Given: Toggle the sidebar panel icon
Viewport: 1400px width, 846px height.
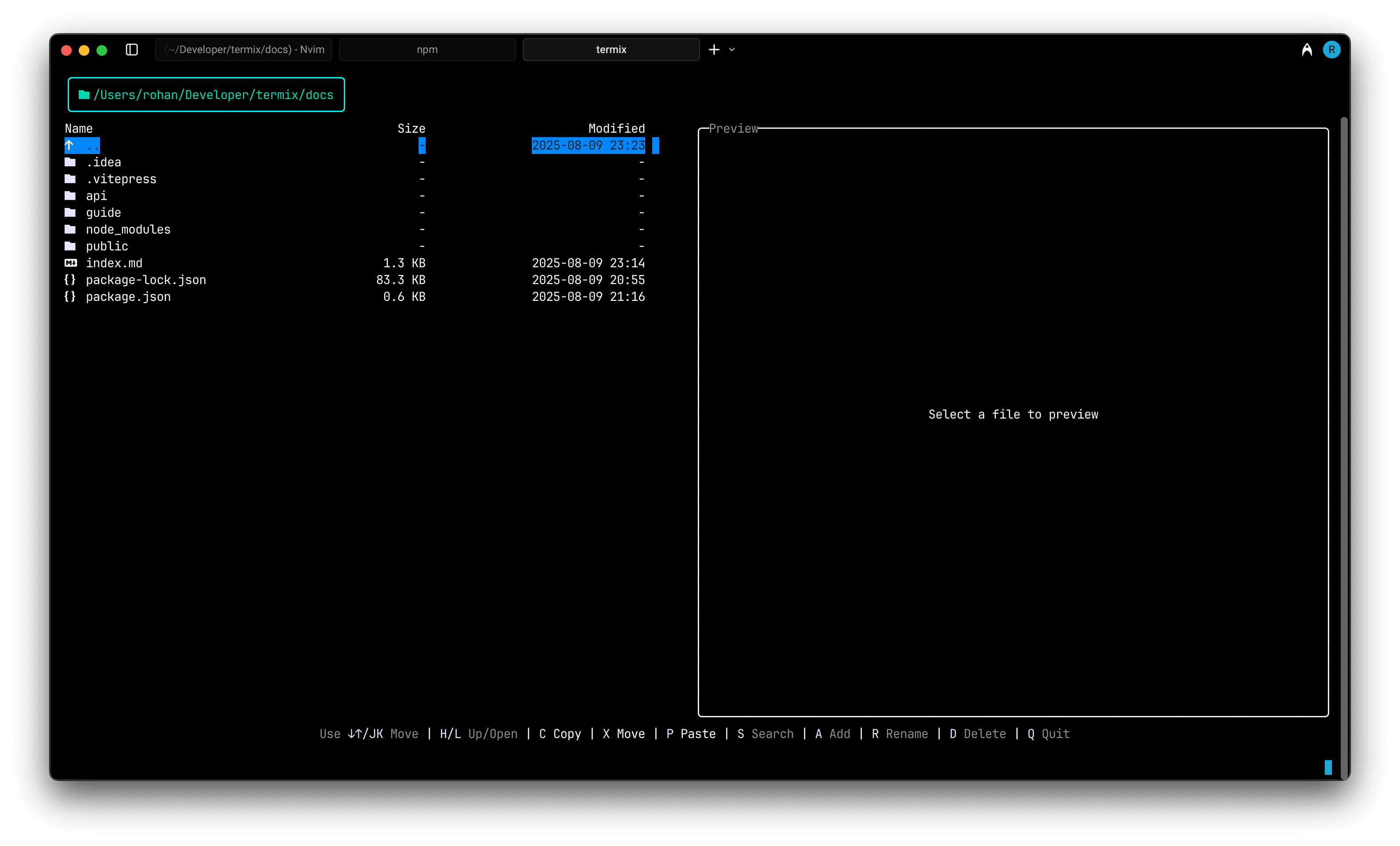Looking at the screenshot, I should point(132,50).
